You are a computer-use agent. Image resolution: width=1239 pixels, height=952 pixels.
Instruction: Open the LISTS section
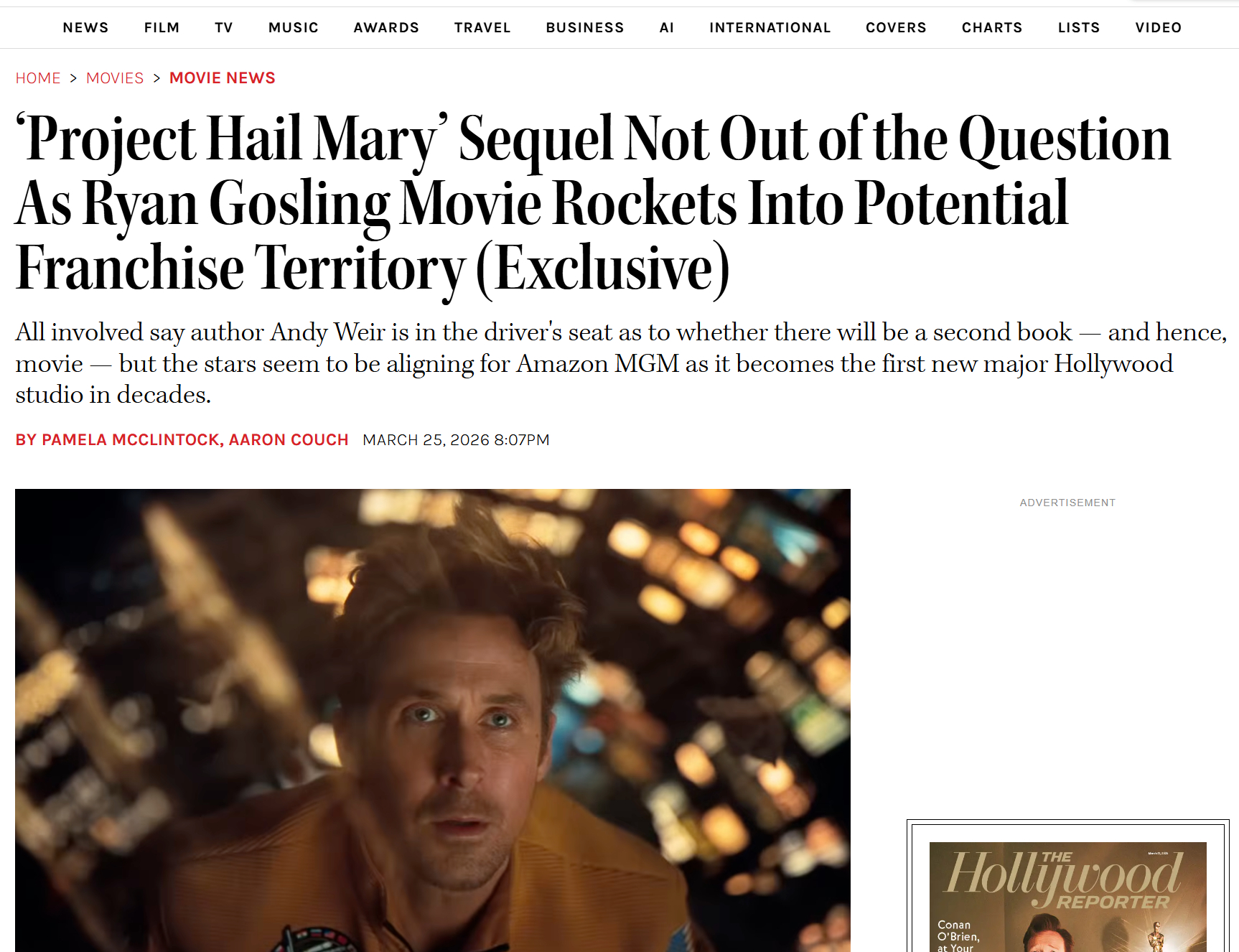click(x=1079, y=27)
